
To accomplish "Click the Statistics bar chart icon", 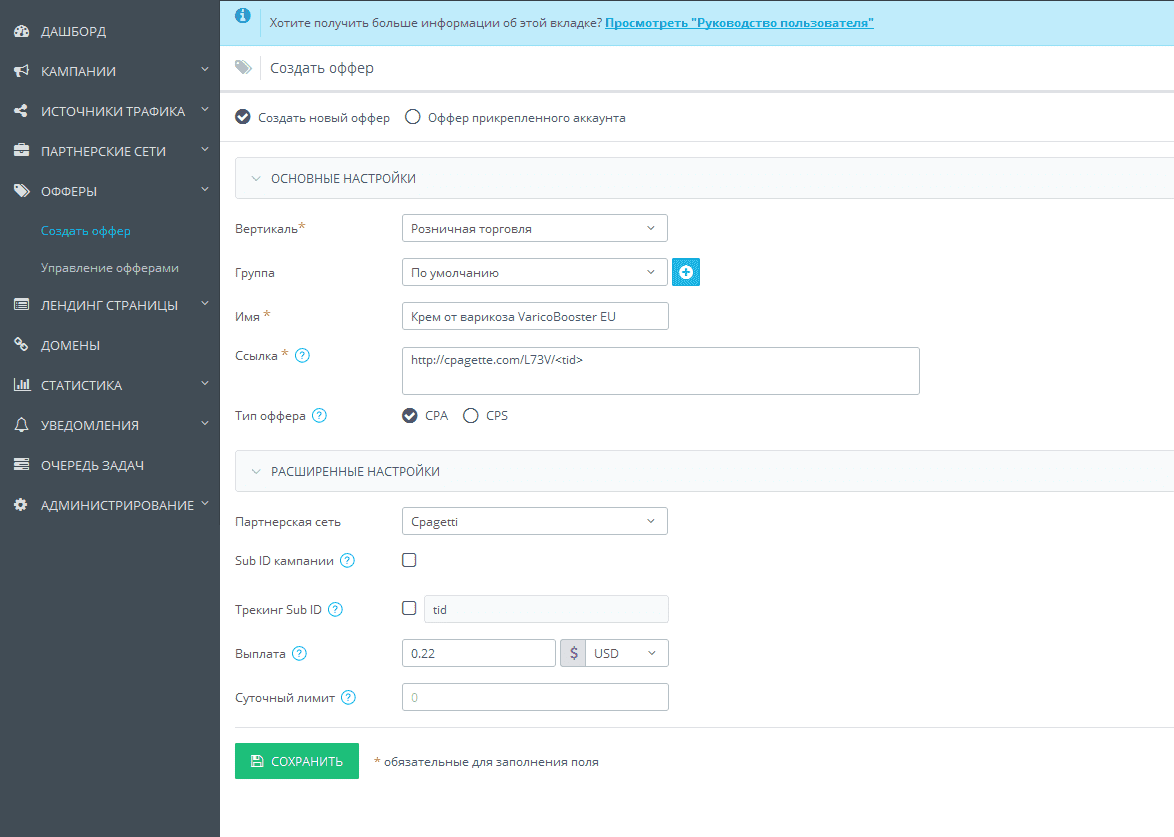I will pos(22,385).
